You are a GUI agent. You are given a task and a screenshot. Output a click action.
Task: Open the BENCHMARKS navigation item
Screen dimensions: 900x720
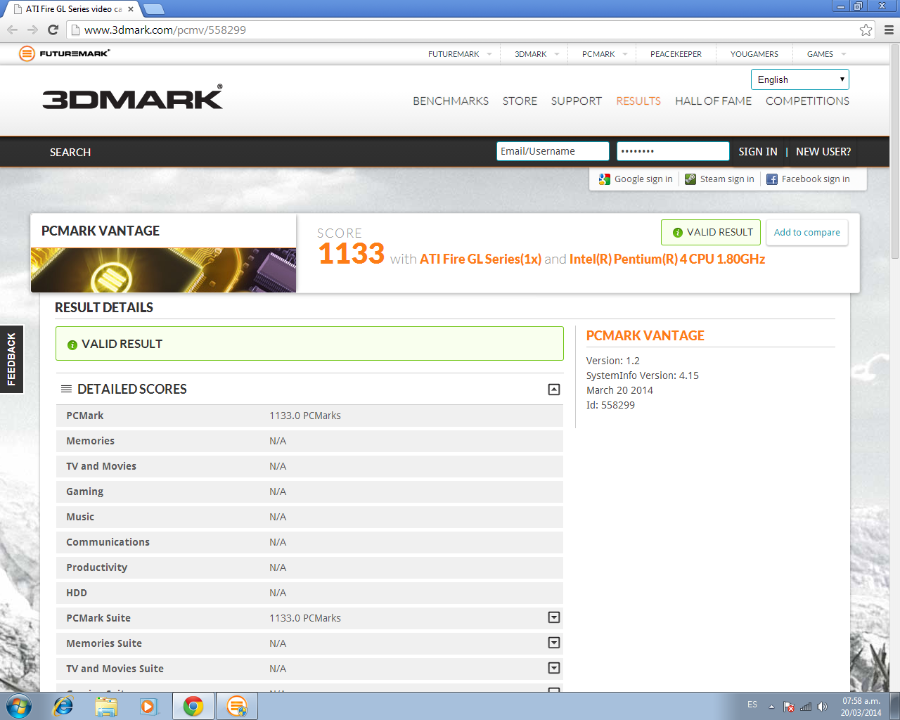pos(451,101)
